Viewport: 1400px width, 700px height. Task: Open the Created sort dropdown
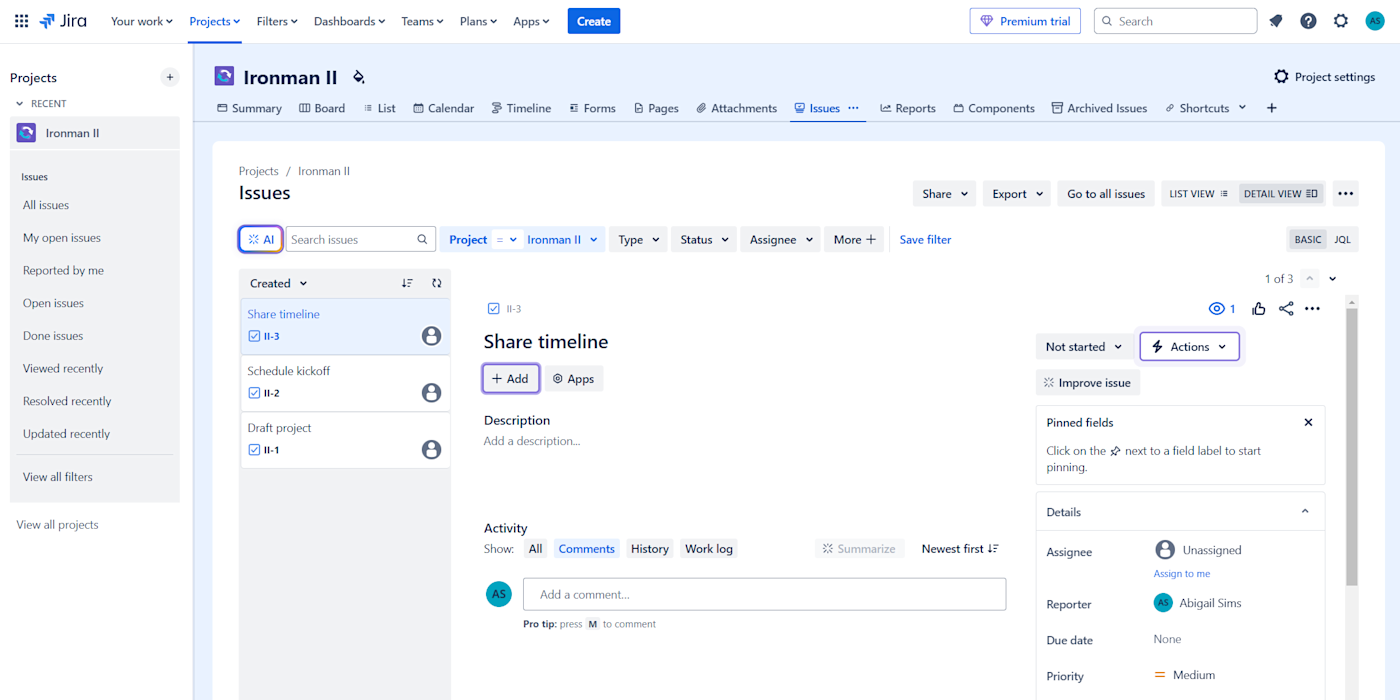(279, 283)
